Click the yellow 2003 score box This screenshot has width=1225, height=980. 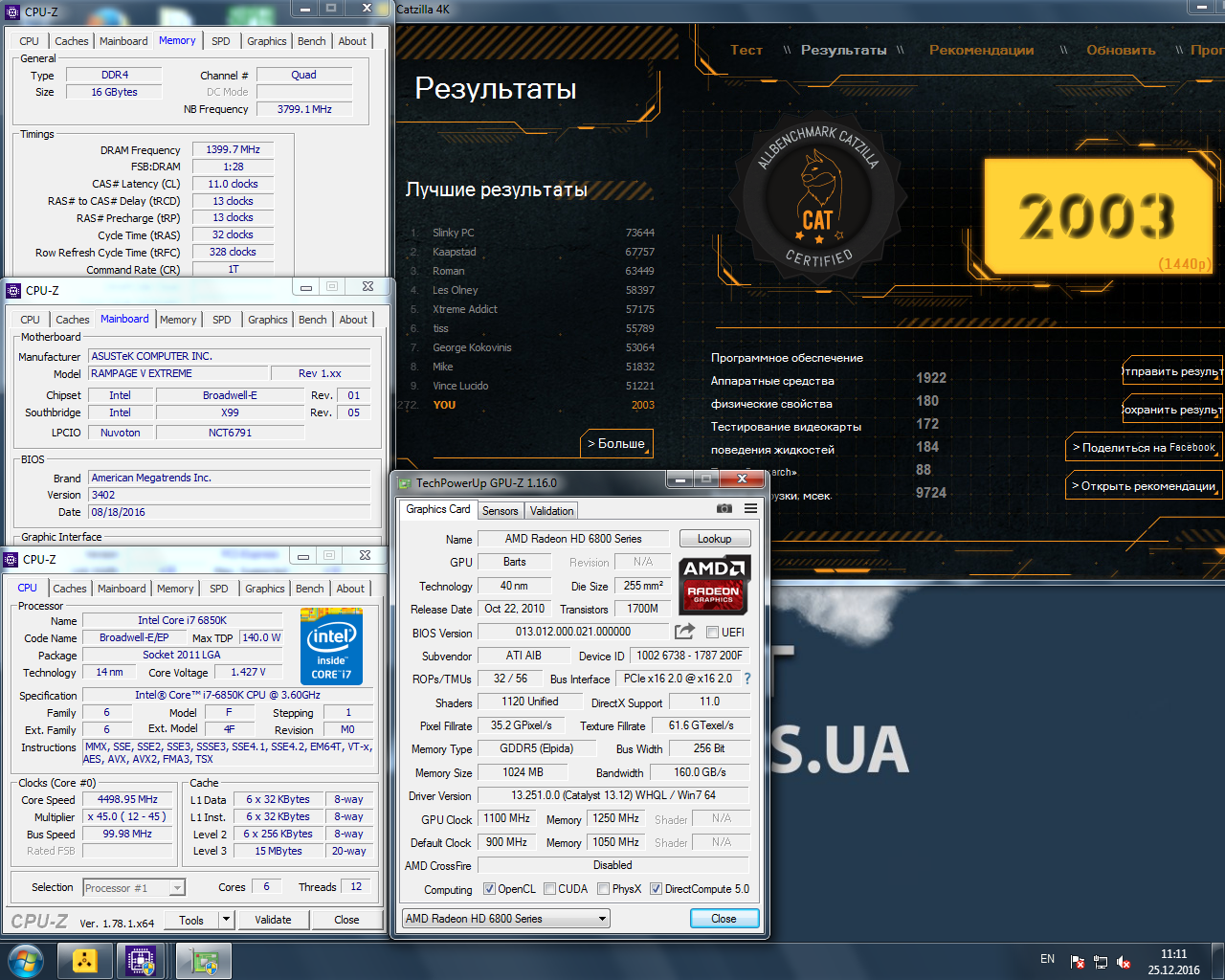coord(1098,216)
